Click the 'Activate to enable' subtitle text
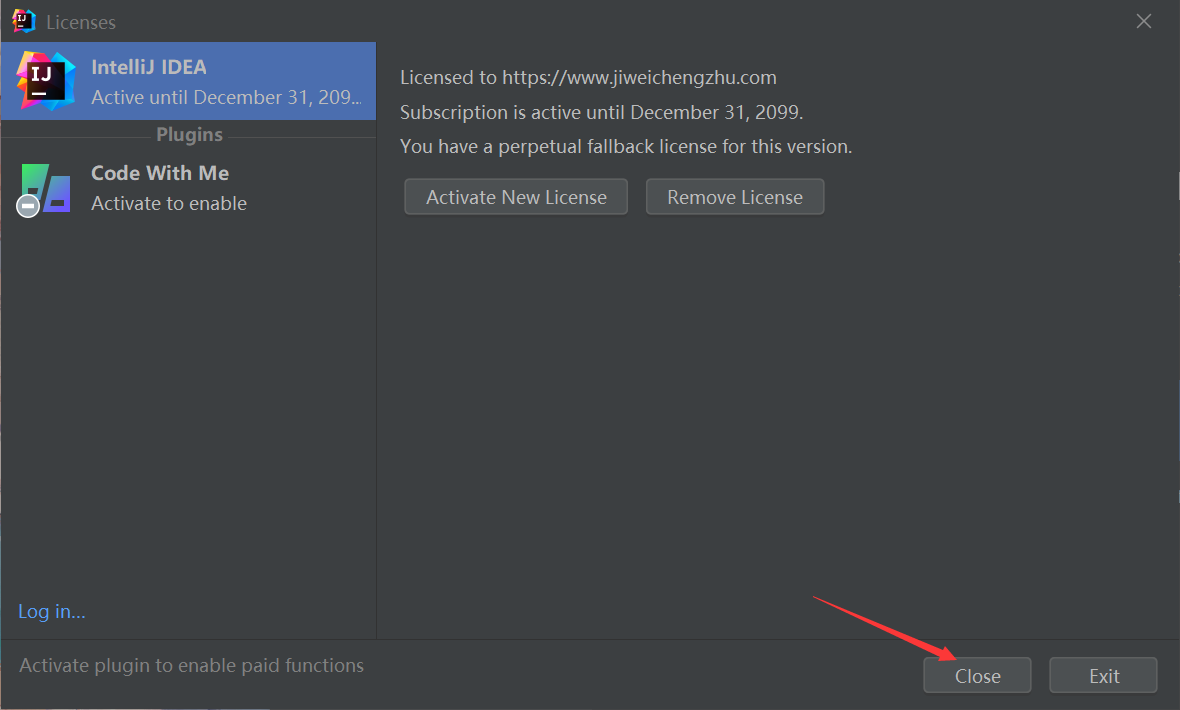 [x=169, y=203]
